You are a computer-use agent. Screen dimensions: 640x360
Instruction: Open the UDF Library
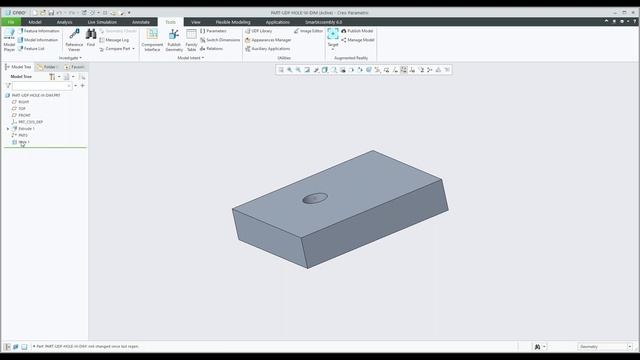coord(258,31)
